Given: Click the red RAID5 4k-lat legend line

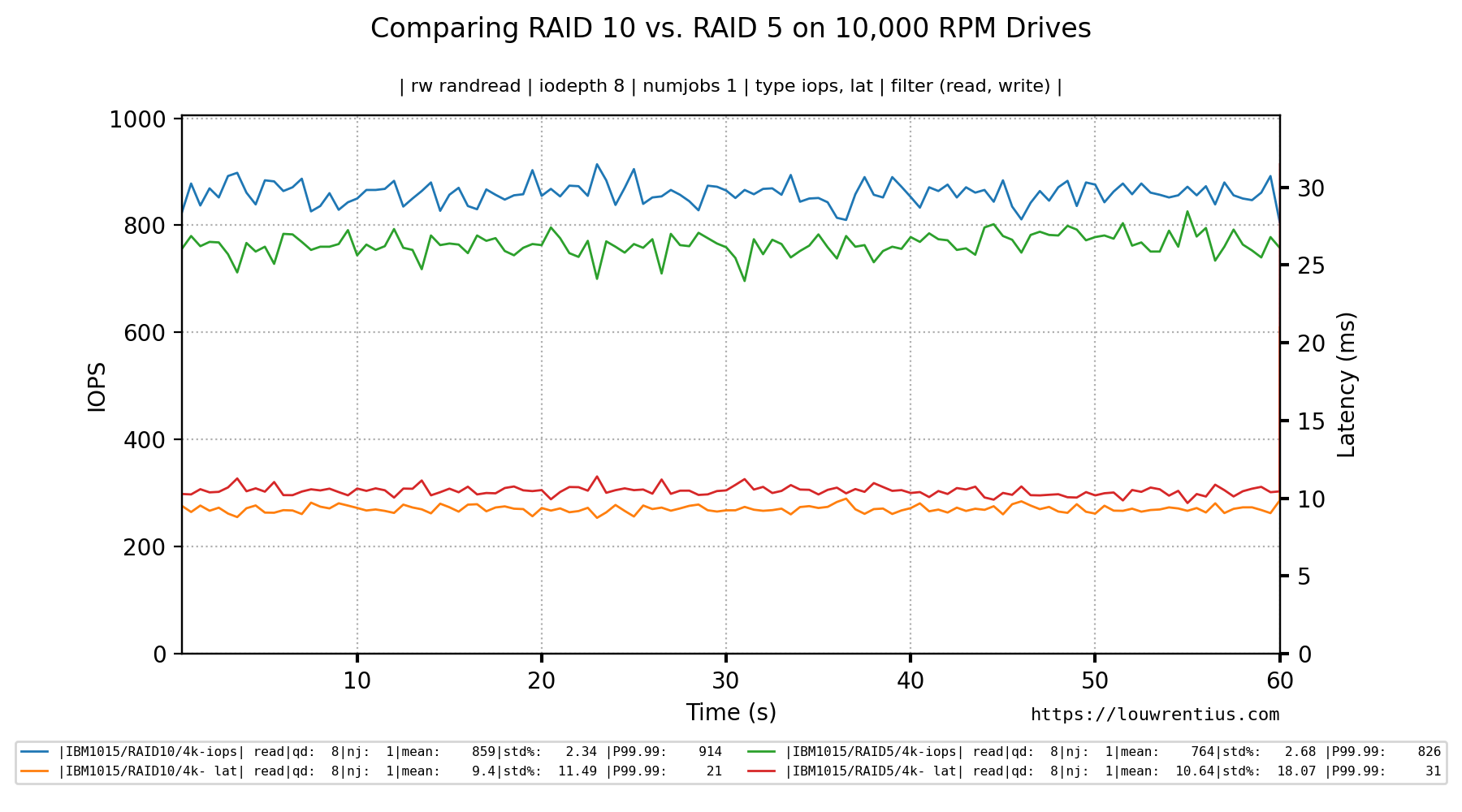Looking at the screenshot, I should pos(762,771).
